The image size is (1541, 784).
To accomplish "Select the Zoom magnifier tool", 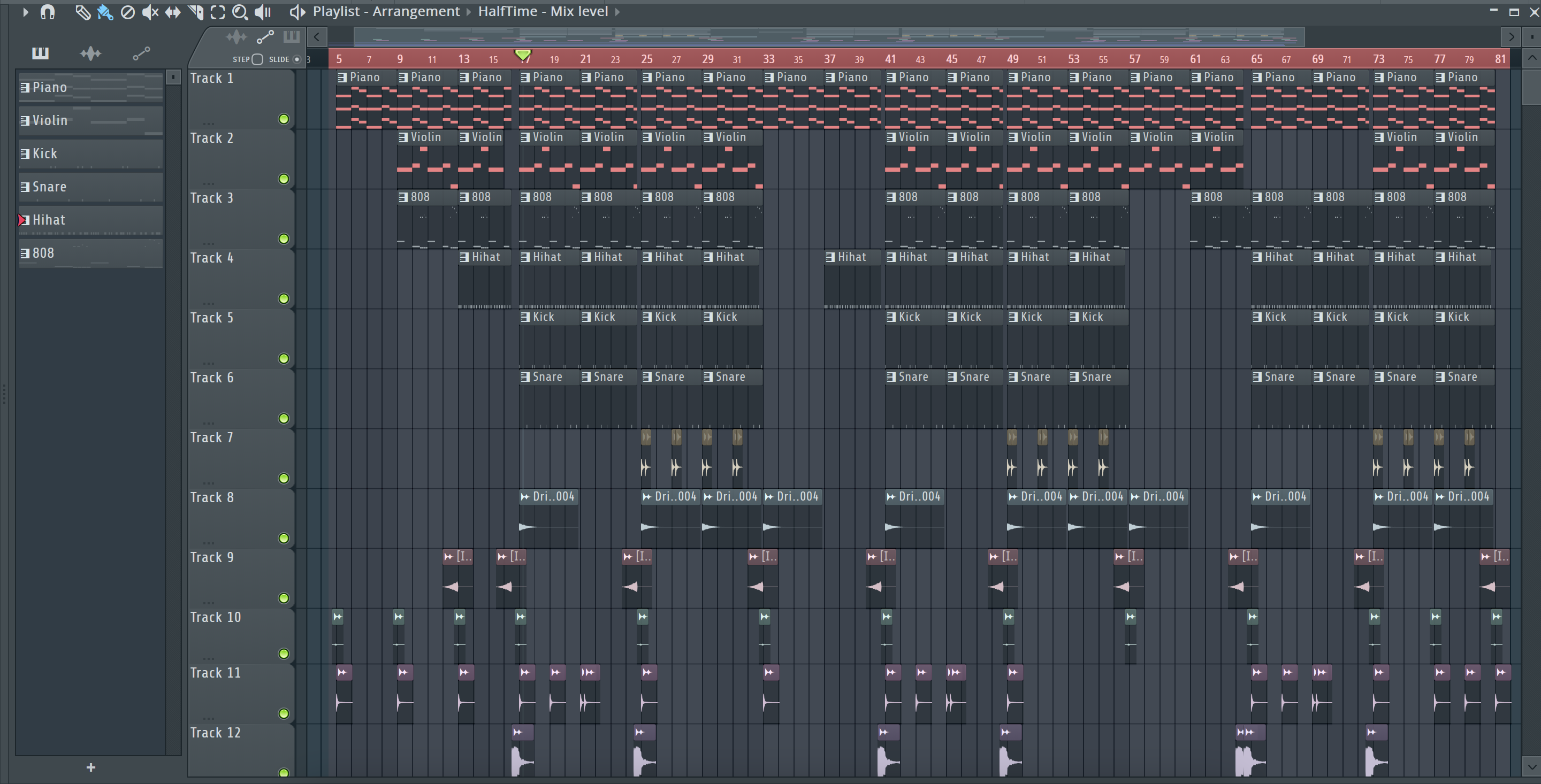I will click(x=240, y=12).
